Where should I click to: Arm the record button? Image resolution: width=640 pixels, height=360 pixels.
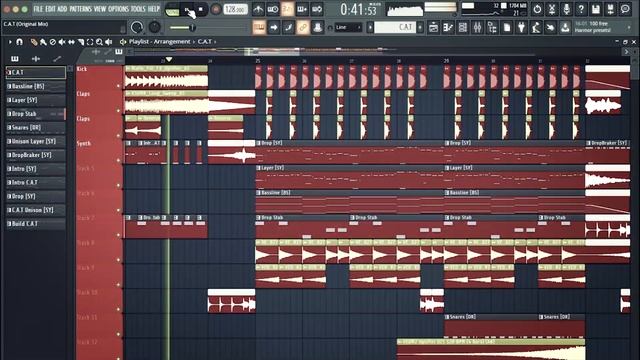pyautogui.click(x=216, y=9)
